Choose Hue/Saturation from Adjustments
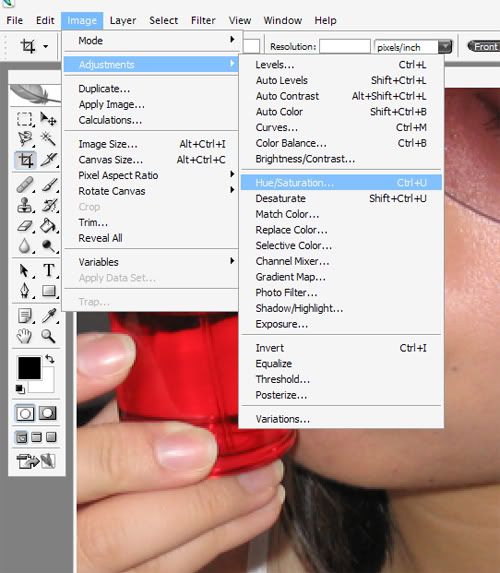The width and height of the screenshot is (500, 573). [x=341, y=182]
